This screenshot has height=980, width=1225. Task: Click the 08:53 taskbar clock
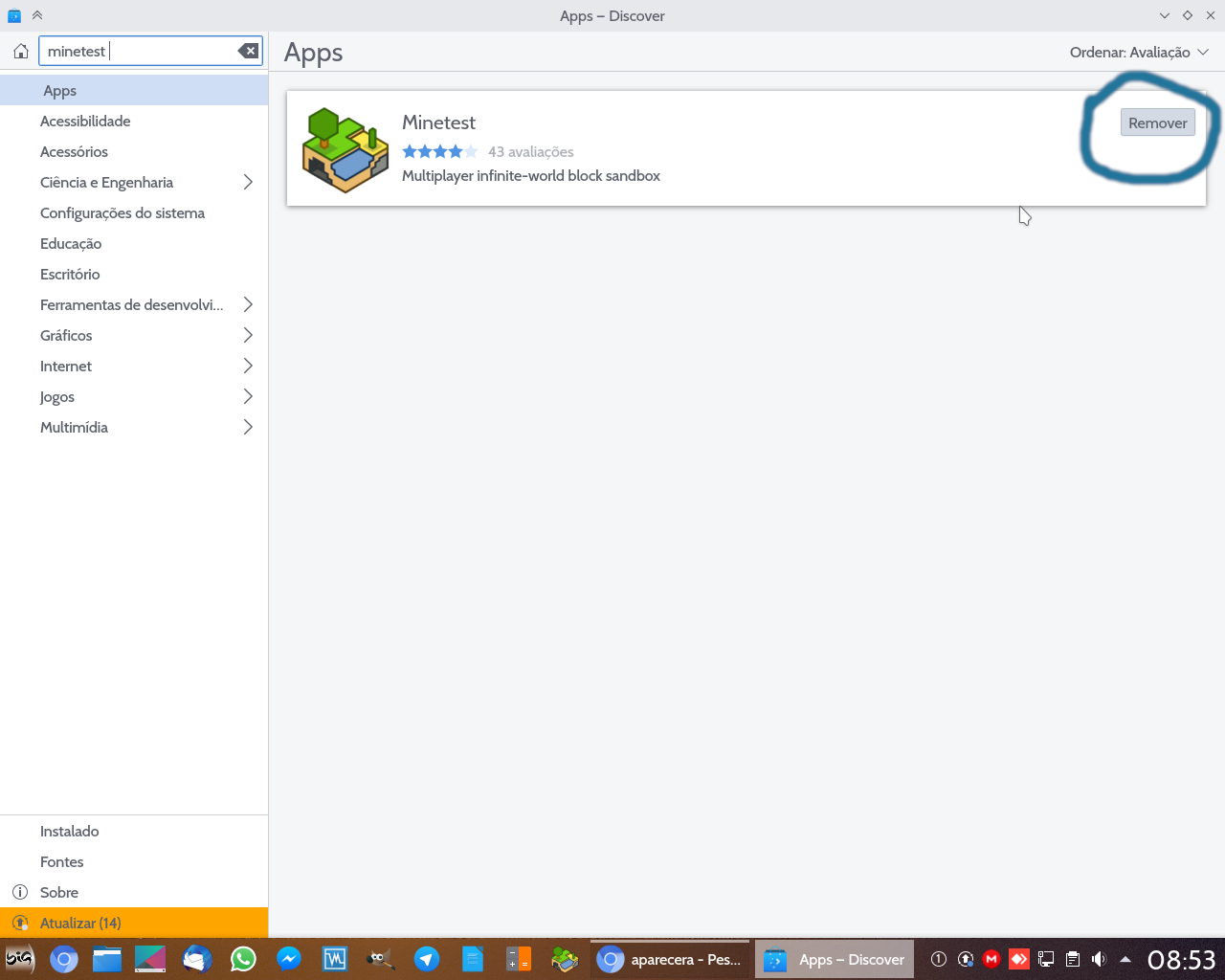1182,959
